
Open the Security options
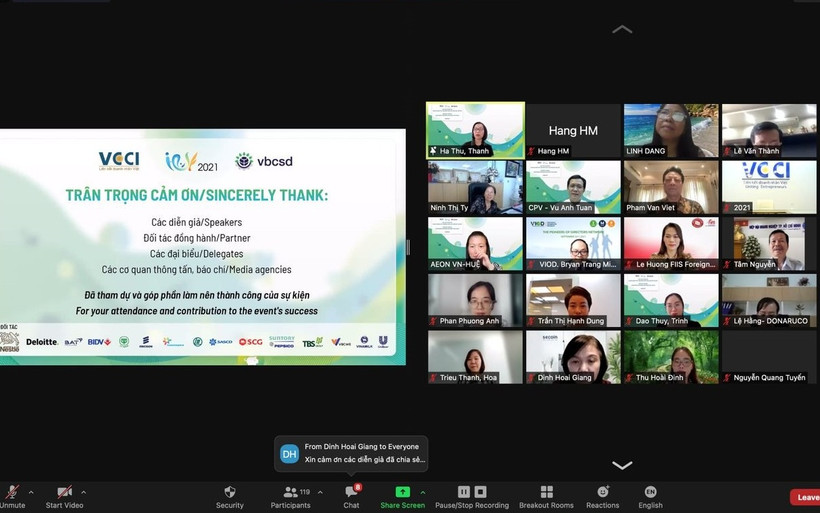[230, 493]
